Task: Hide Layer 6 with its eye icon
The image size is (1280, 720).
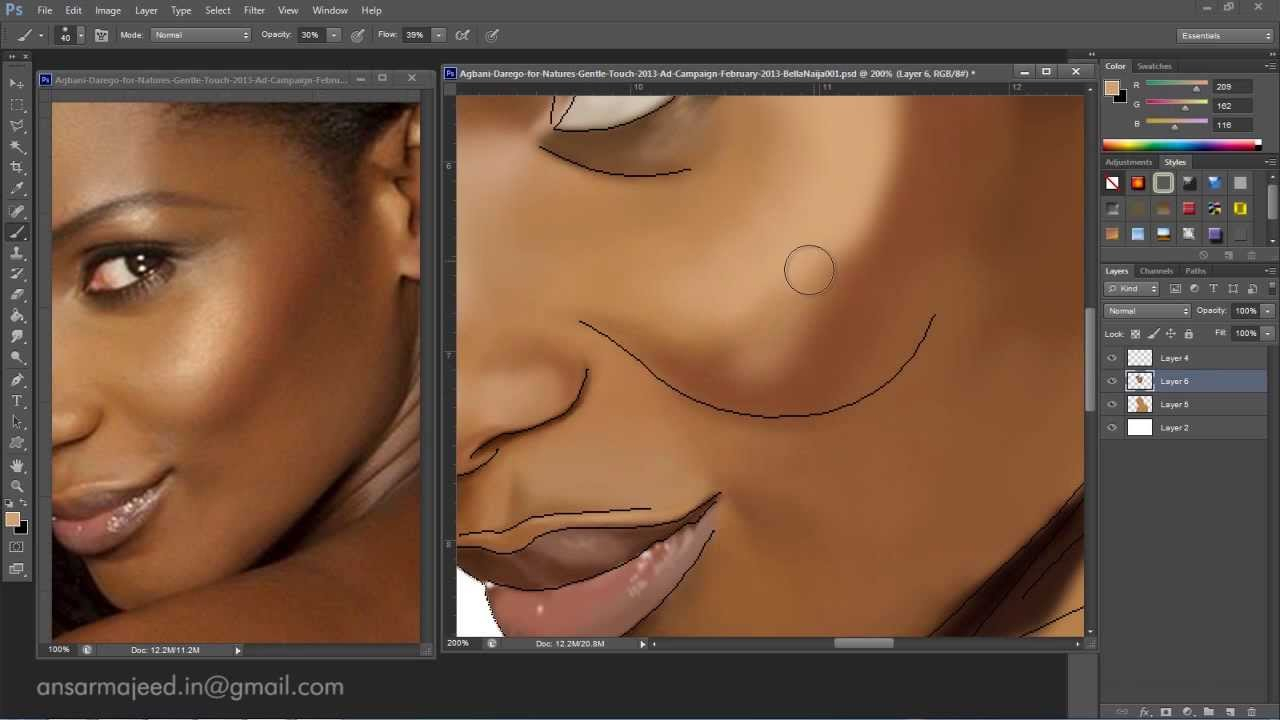Action: point(1112,381)
